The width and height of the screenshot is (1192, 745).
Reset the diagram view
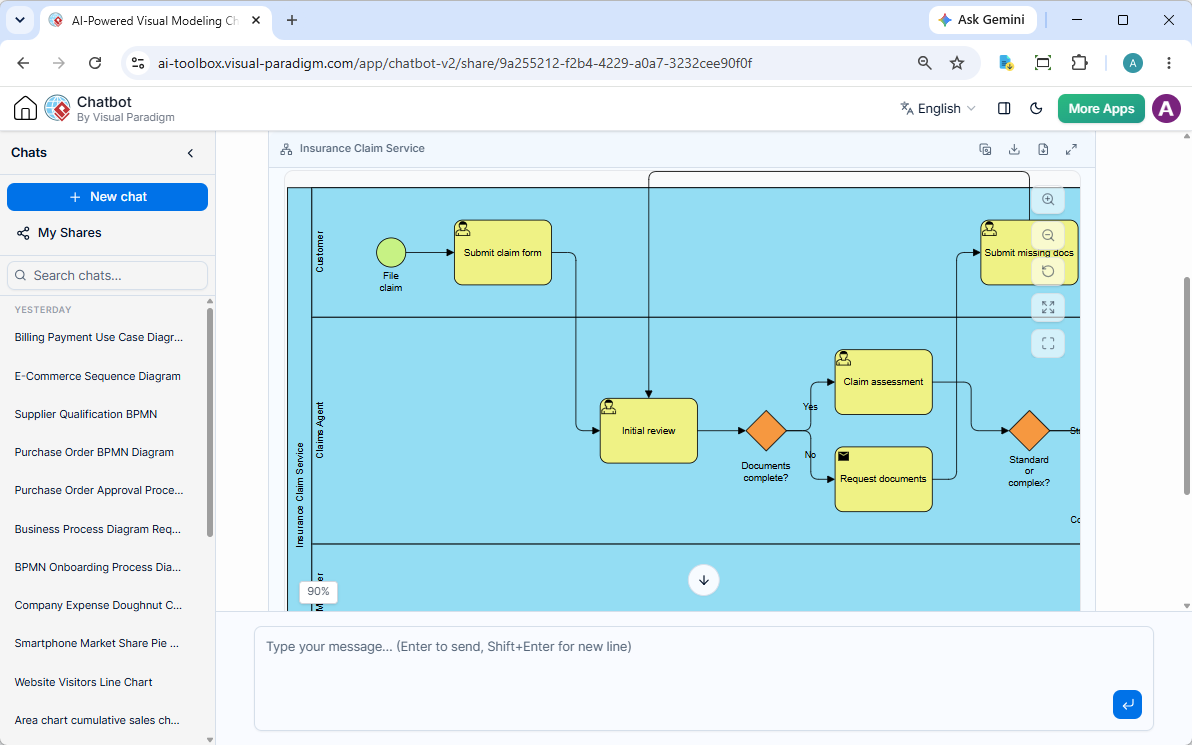1048,271
